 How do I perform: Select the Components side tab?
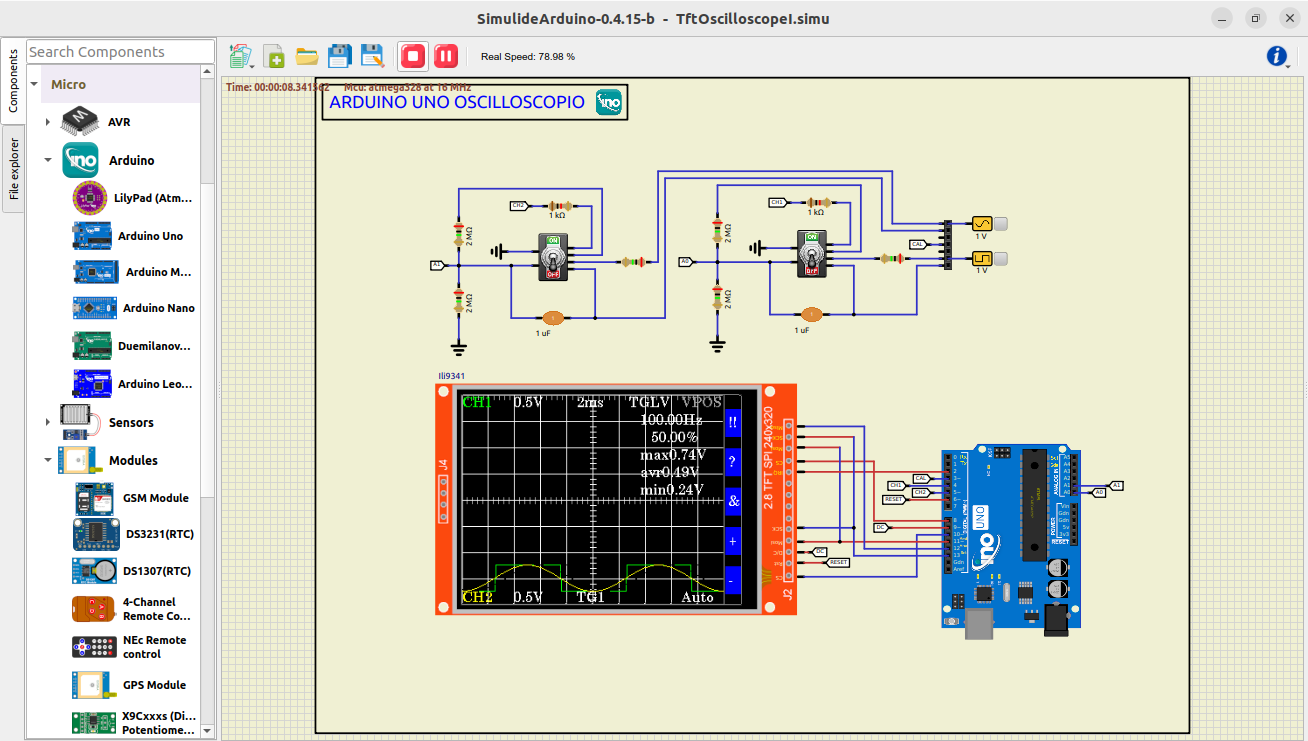[14, 81]
